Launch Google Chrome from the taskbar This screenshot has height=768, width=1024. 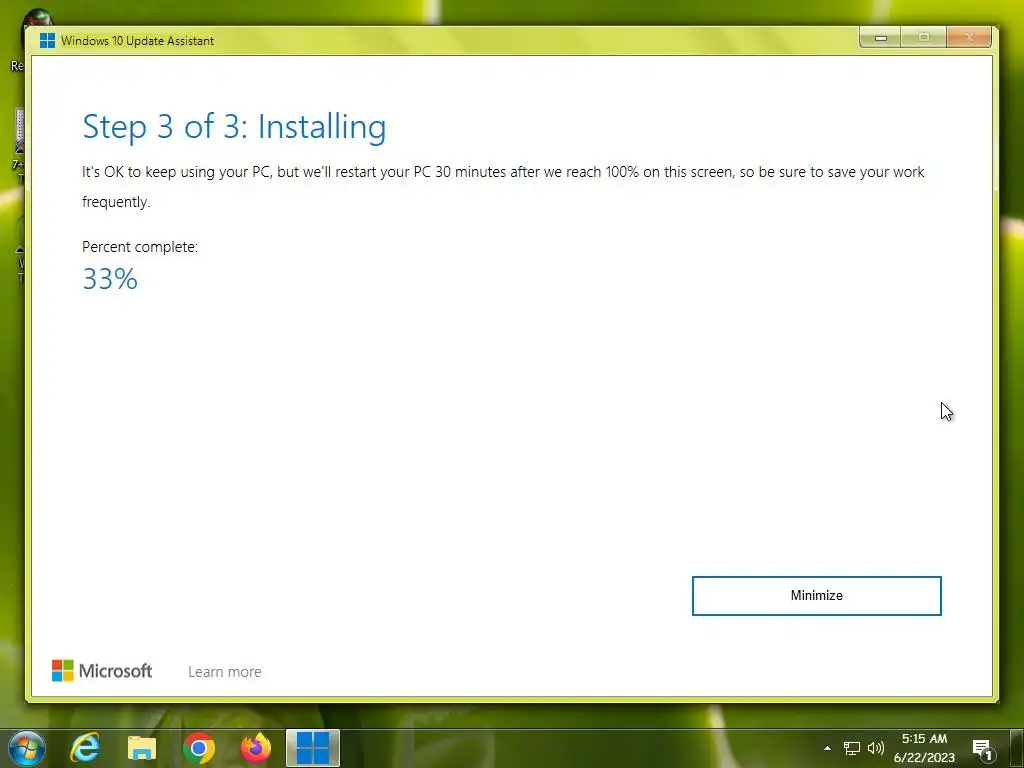(x=199, y=748)
